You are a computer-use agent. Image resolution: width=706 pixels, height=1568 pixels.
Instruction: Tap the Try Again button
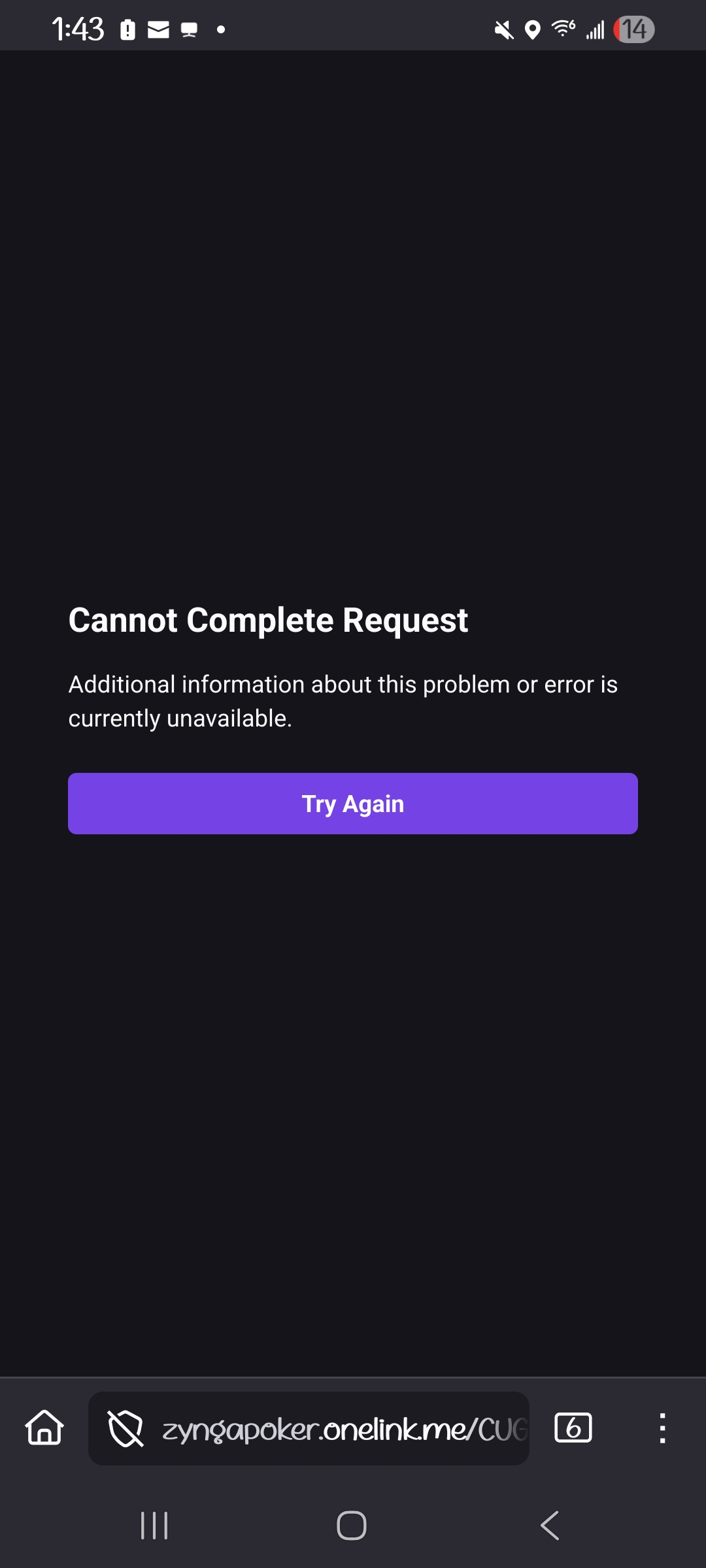tap(353, 804)
